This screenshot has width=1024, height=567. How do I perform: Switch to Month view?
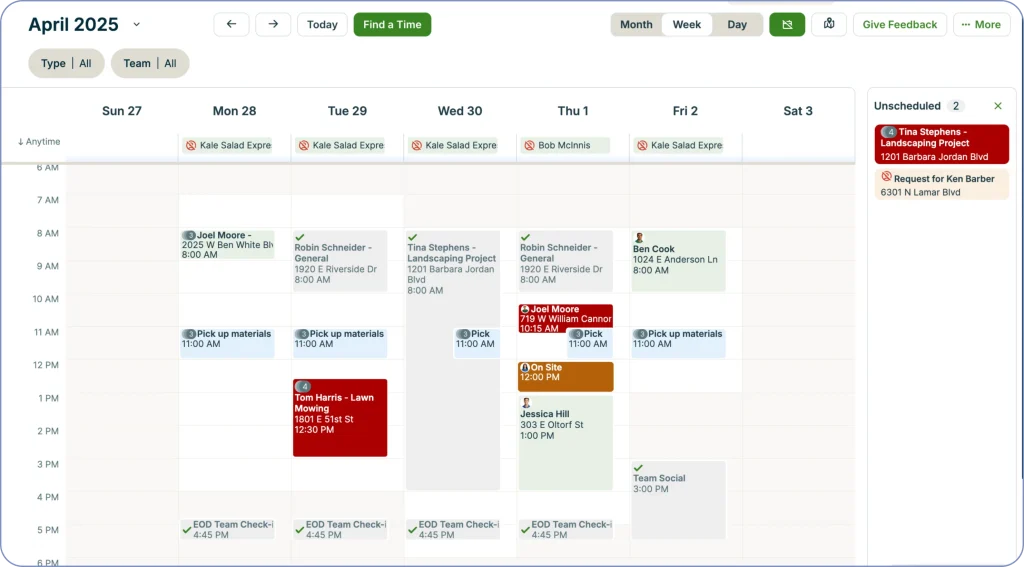[x=636, y=24]
